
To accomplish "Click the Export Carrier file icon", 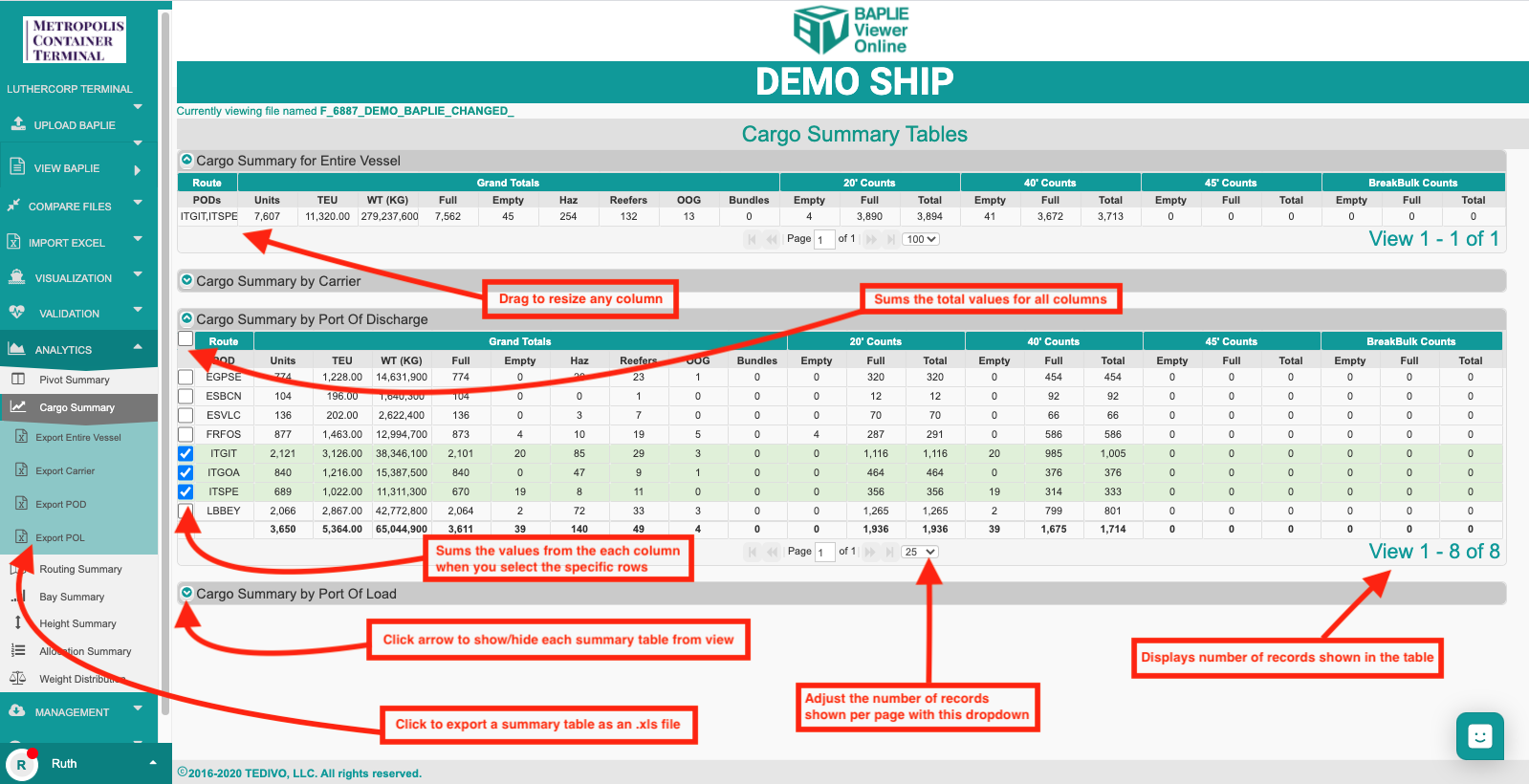I will click(x=21, y=470).
